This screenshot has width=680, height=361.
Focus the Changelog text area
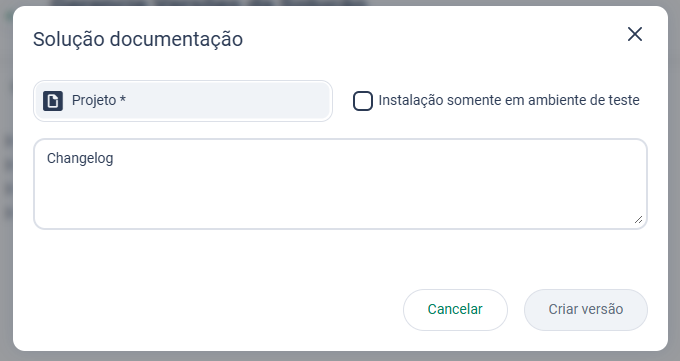coord(340,184)
